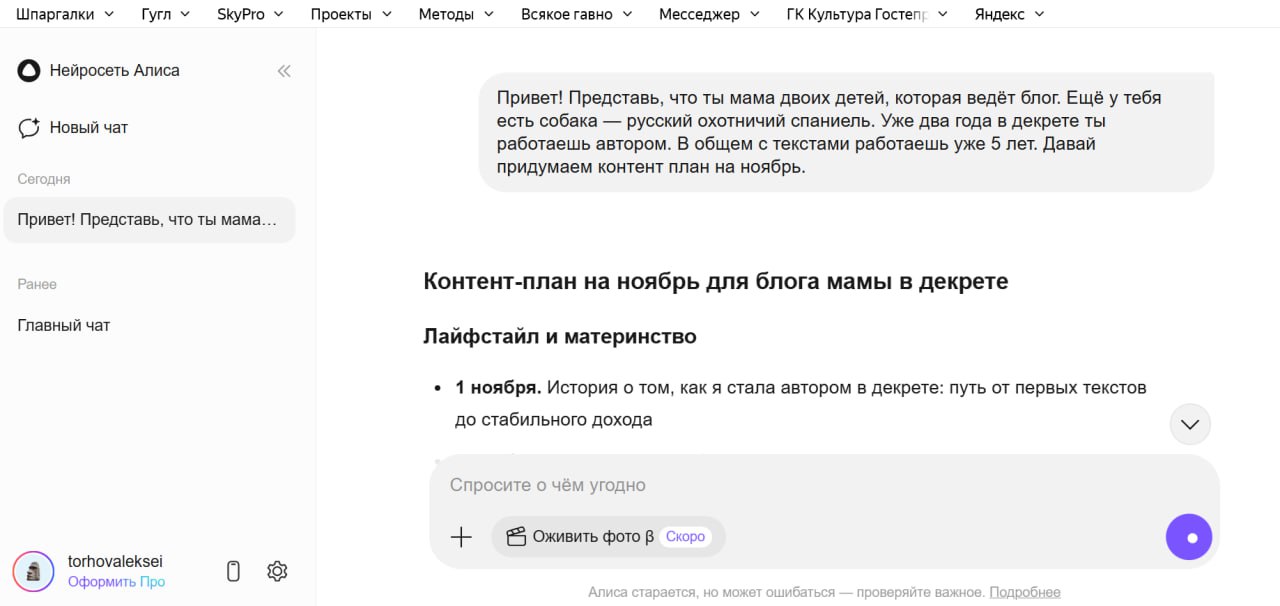Click the torhovaleksei profile avatar
The height and width of the screenshot is (606, 1280).
[x=33, y=571]
